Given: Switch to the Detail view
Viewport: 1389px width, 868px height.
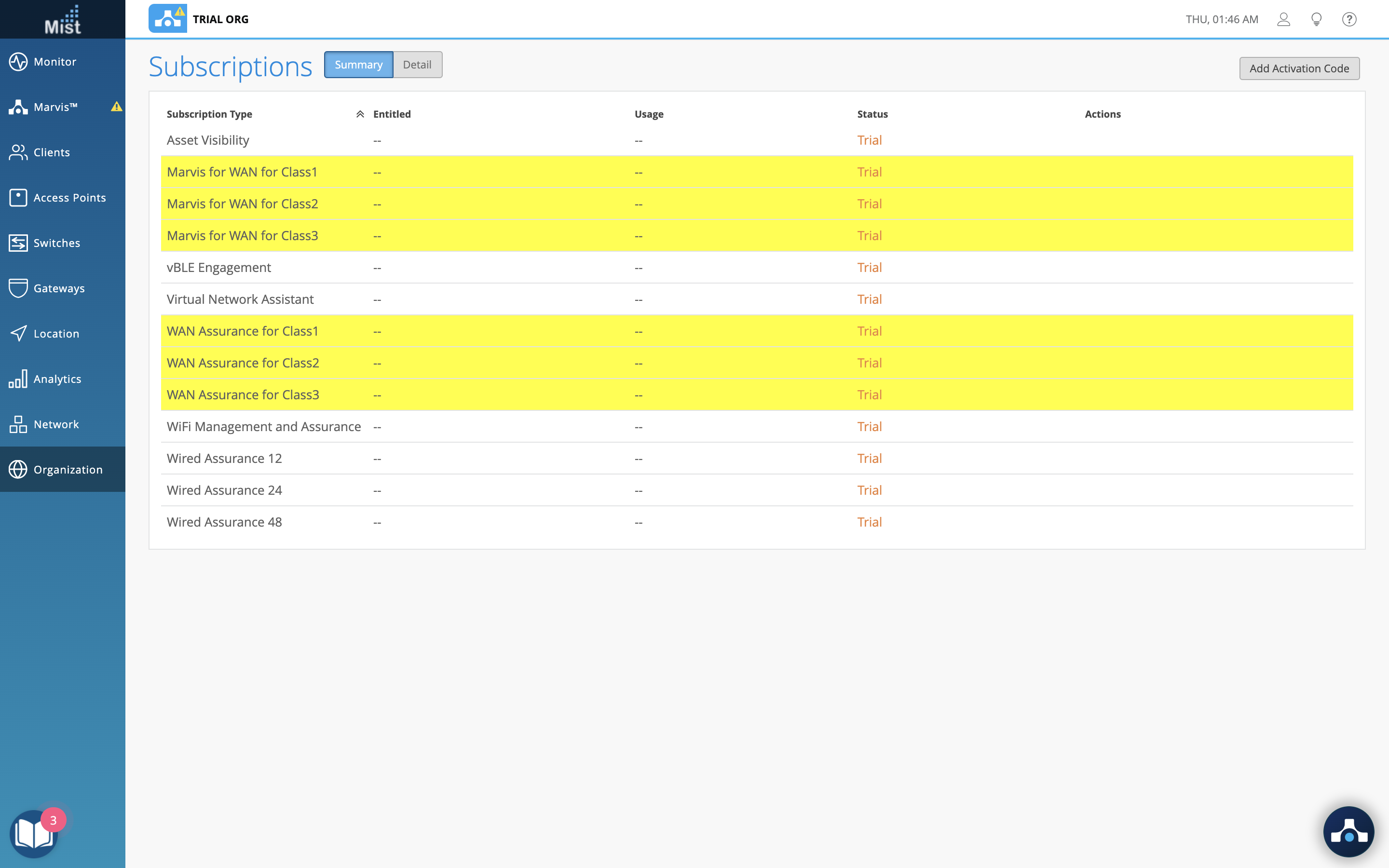Looking at the screenshot, I should [x=417, y=65].
